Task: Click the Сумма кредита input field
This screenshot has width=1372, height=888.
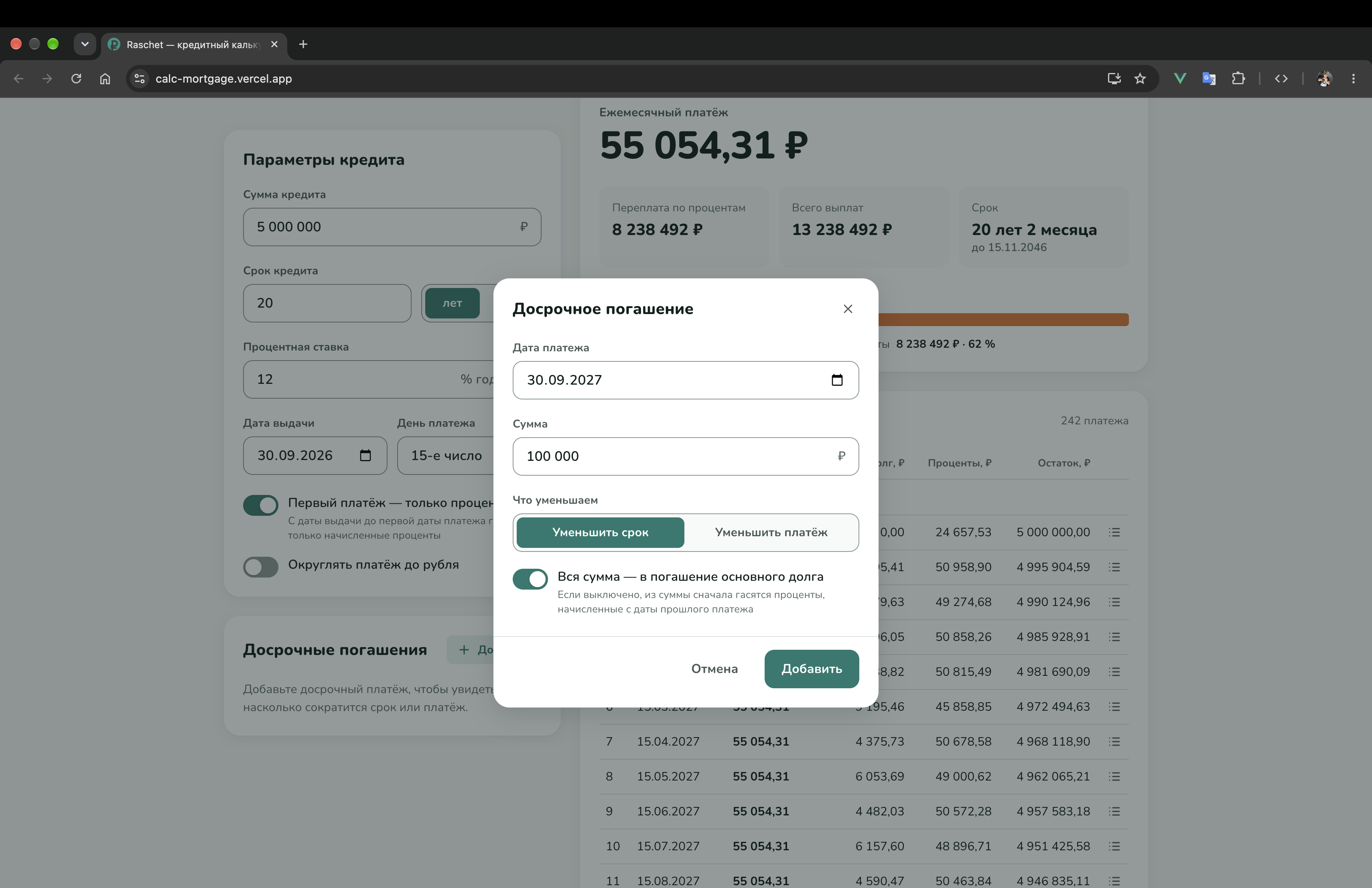Action: (x=392, y=227)
